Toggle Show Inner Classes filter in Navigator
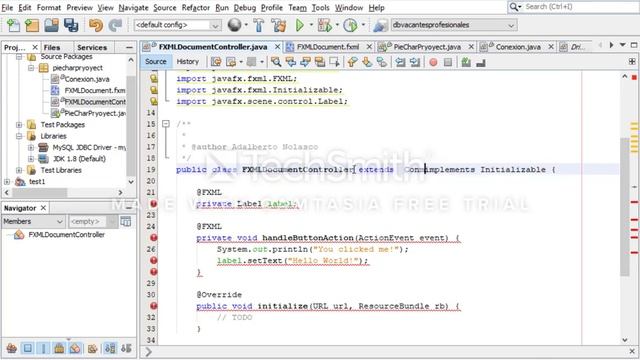This screenshot has width=640, height=360. pyautogui.click(x=75, y=348)
